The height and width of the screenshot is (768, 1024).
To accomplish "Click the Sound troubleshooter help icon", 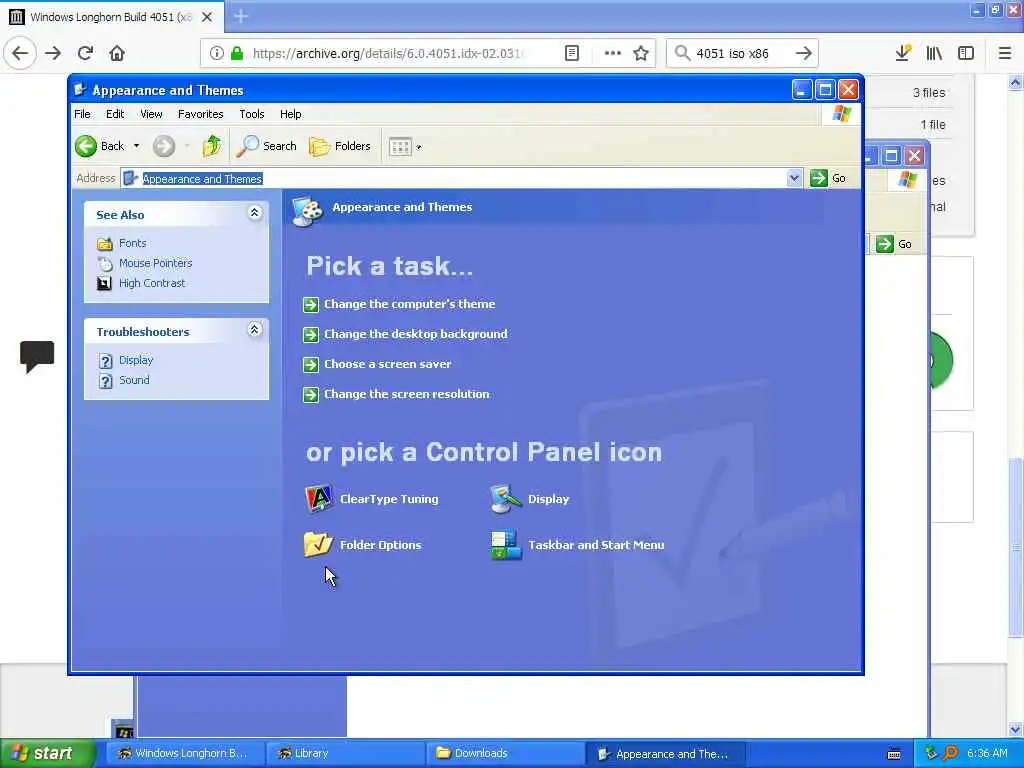I will point(105,381).
